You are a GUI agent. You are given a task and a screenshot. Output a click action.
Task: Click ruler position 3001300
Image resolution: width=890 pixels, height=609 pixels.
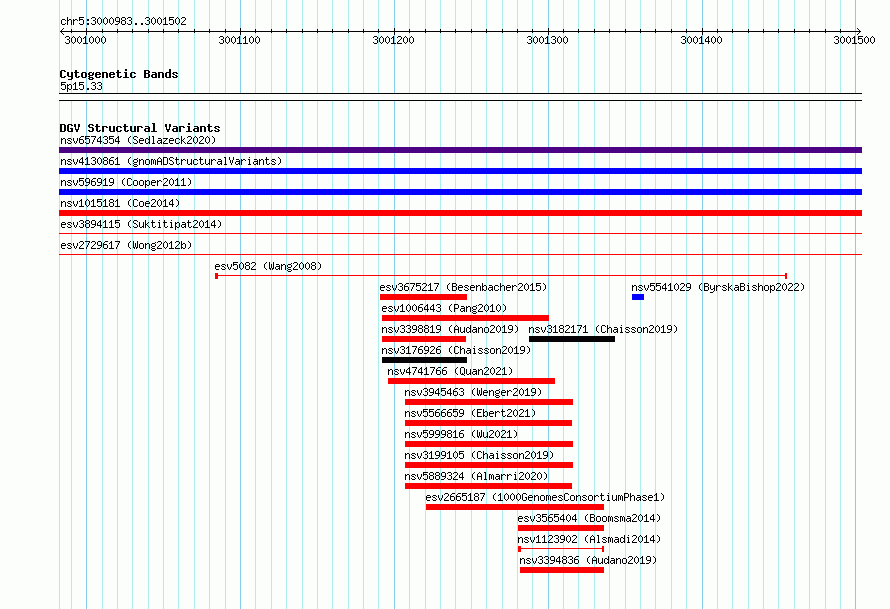(547, 40)
